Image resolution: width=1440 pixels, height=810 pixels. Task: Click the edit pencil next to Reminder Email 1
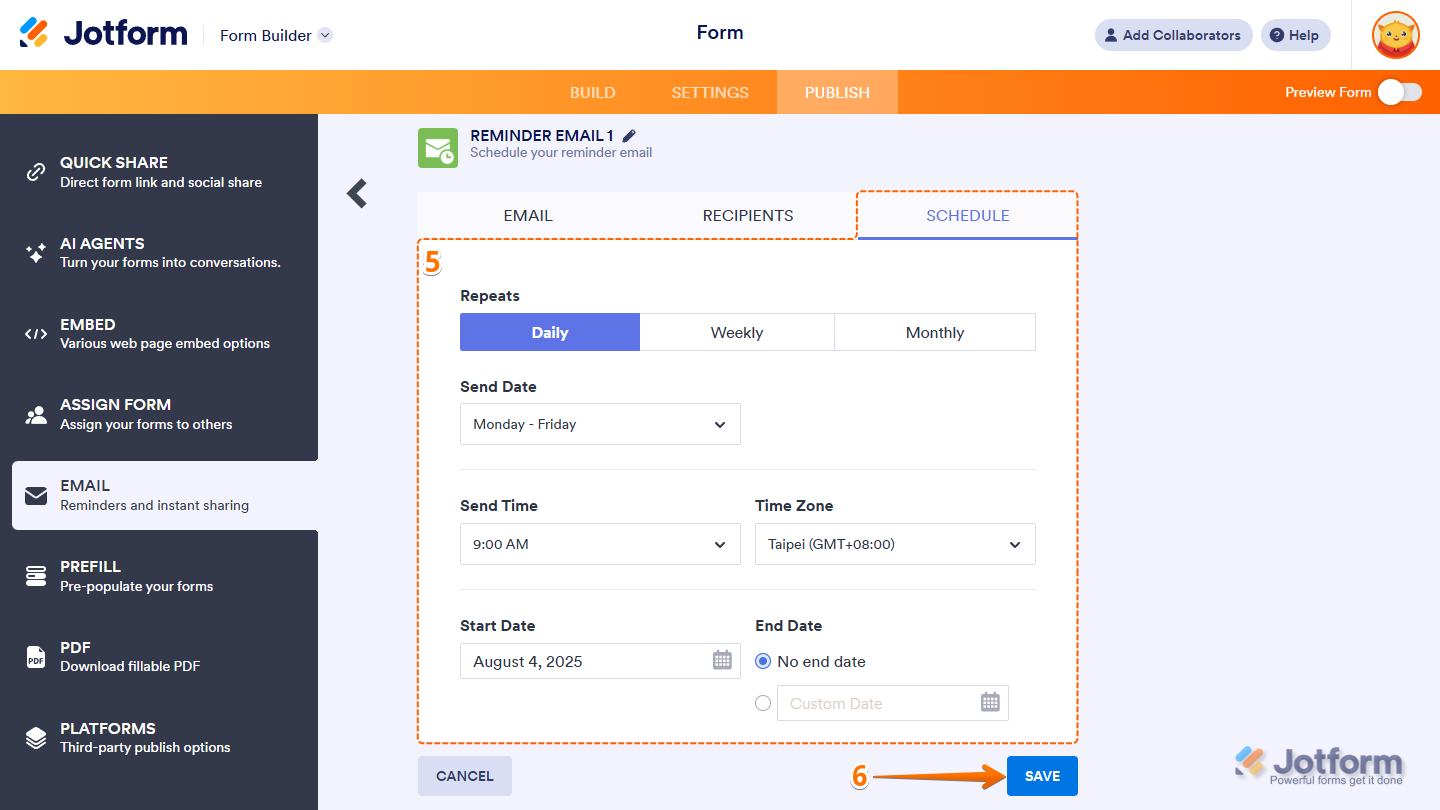[629, 134]
